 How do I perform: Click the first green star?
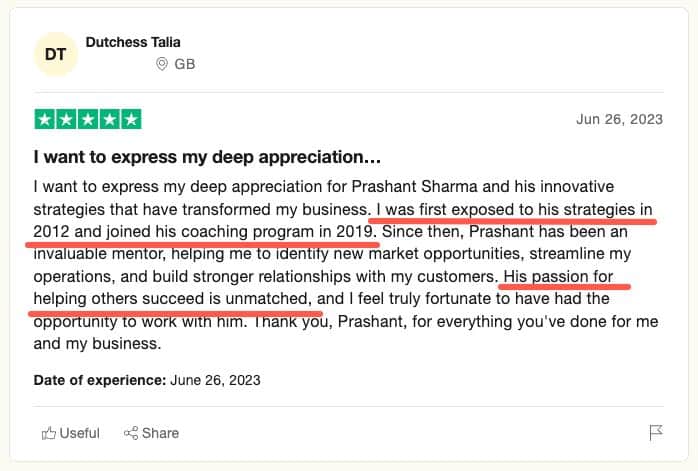(45, 119)
